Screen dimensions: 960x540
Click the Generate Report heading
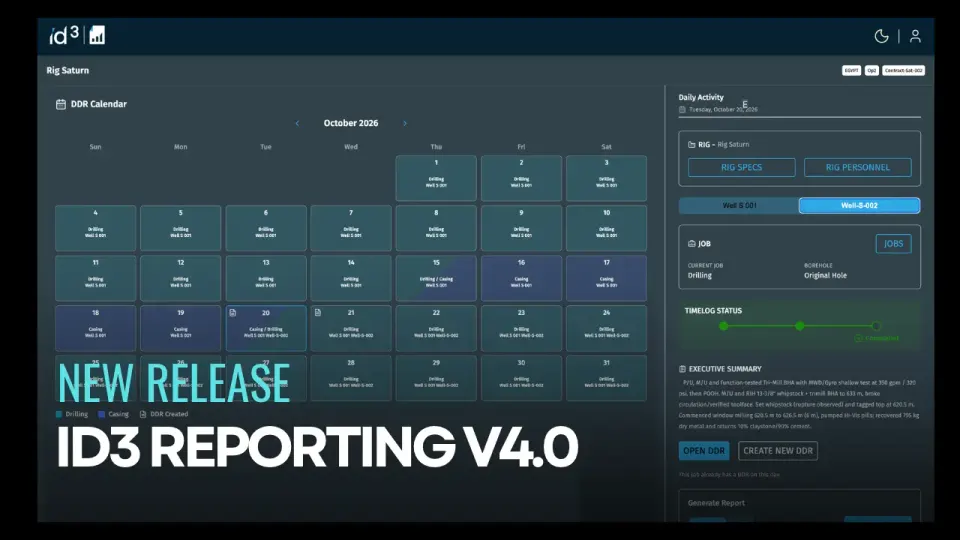coord(716,503)
